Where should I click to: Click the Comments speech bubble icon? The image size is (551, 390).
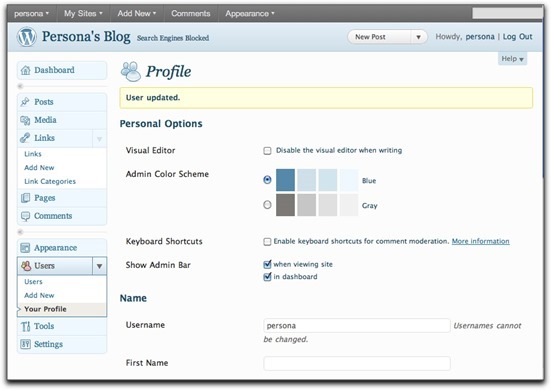pyautogui.click(x=25, y=216)
